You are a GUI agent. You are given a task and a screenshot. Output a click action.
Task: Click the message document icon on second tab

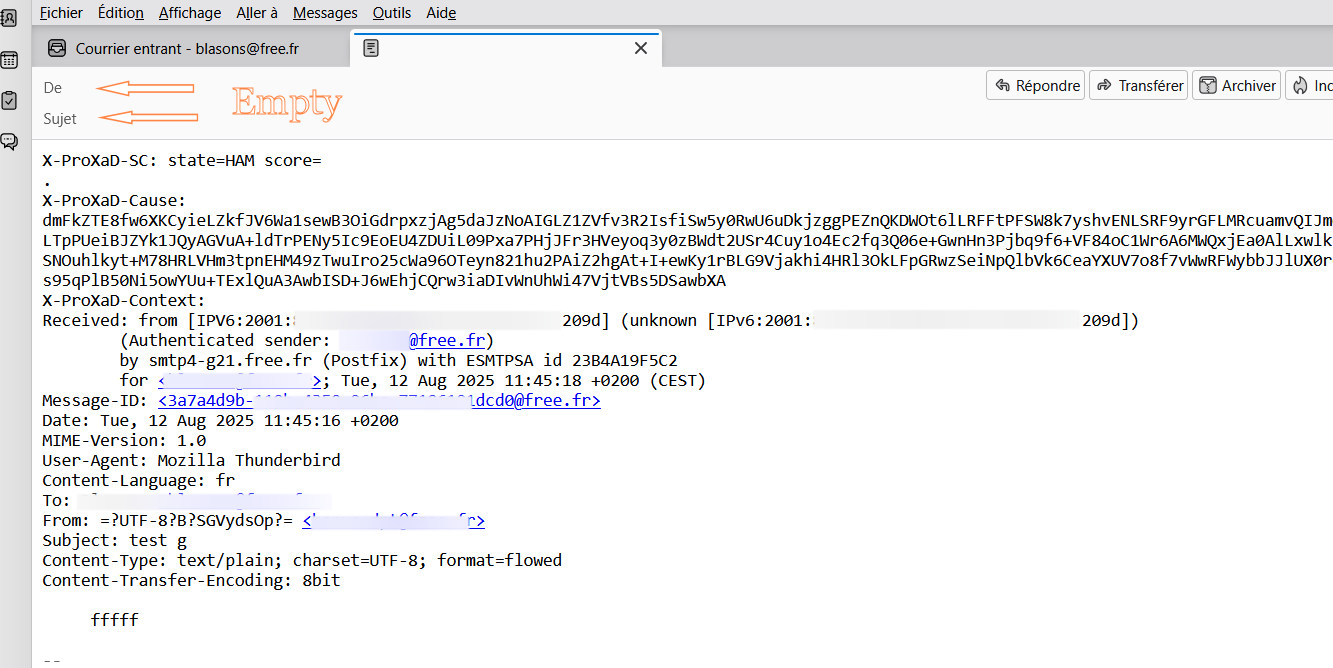pos(371,48)
